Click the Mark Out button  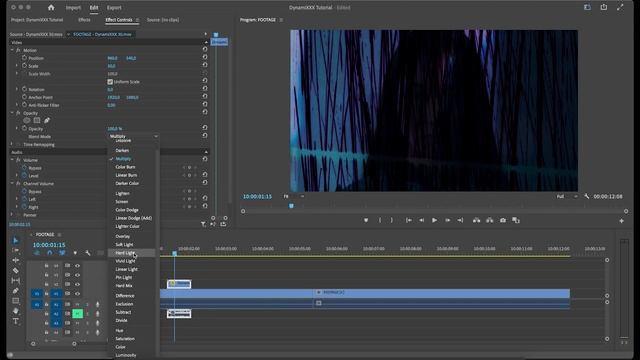(x=392, y=220)
